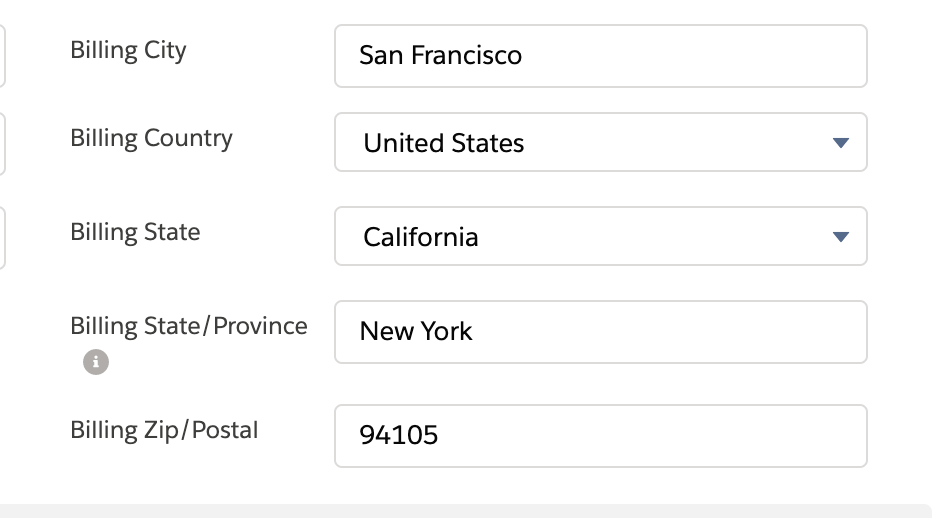The width and height of the screenshot is (944, 518).
Task: Open the dropdown showing California
Action: [600, 237]
